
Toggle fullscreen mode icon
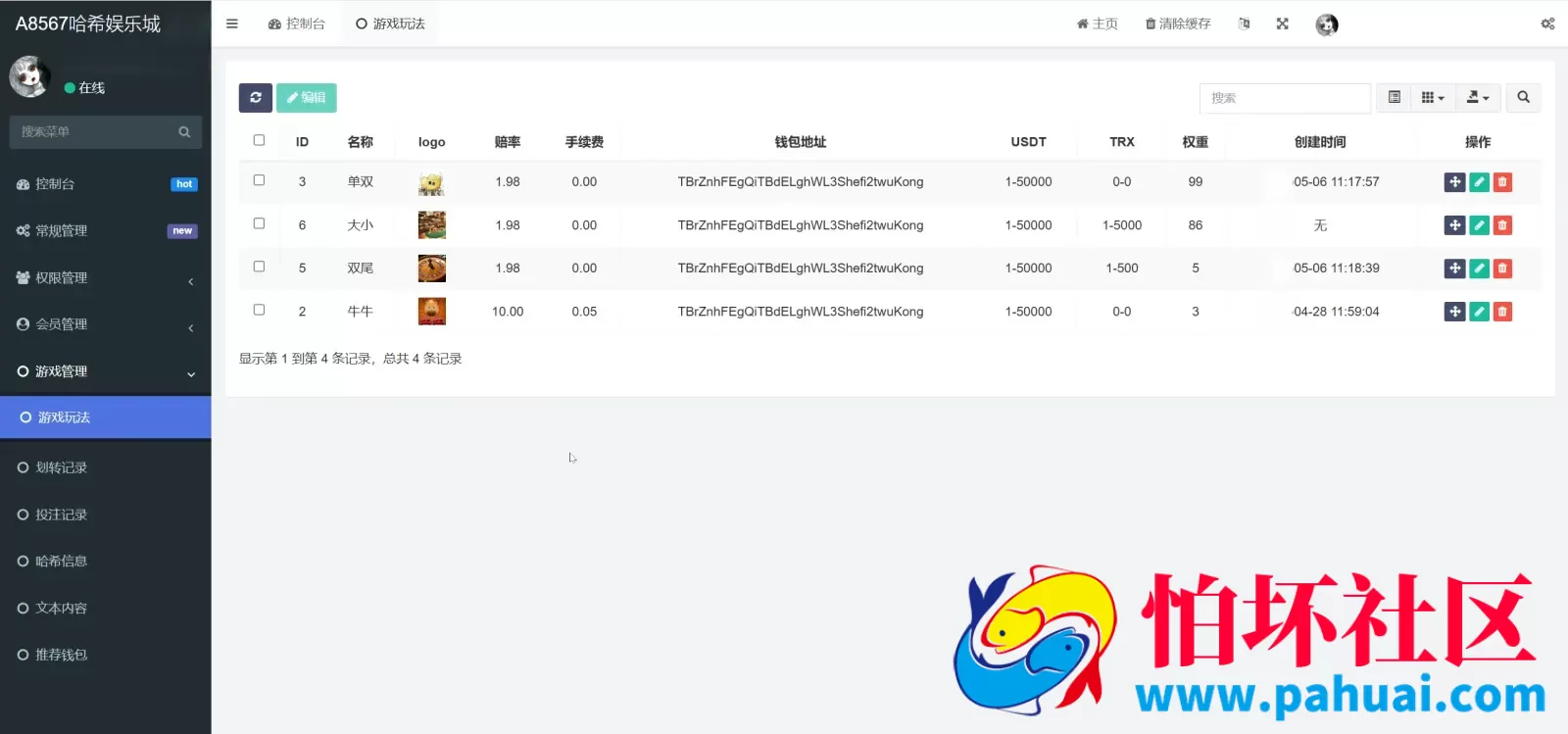(x=1282, y=24)
